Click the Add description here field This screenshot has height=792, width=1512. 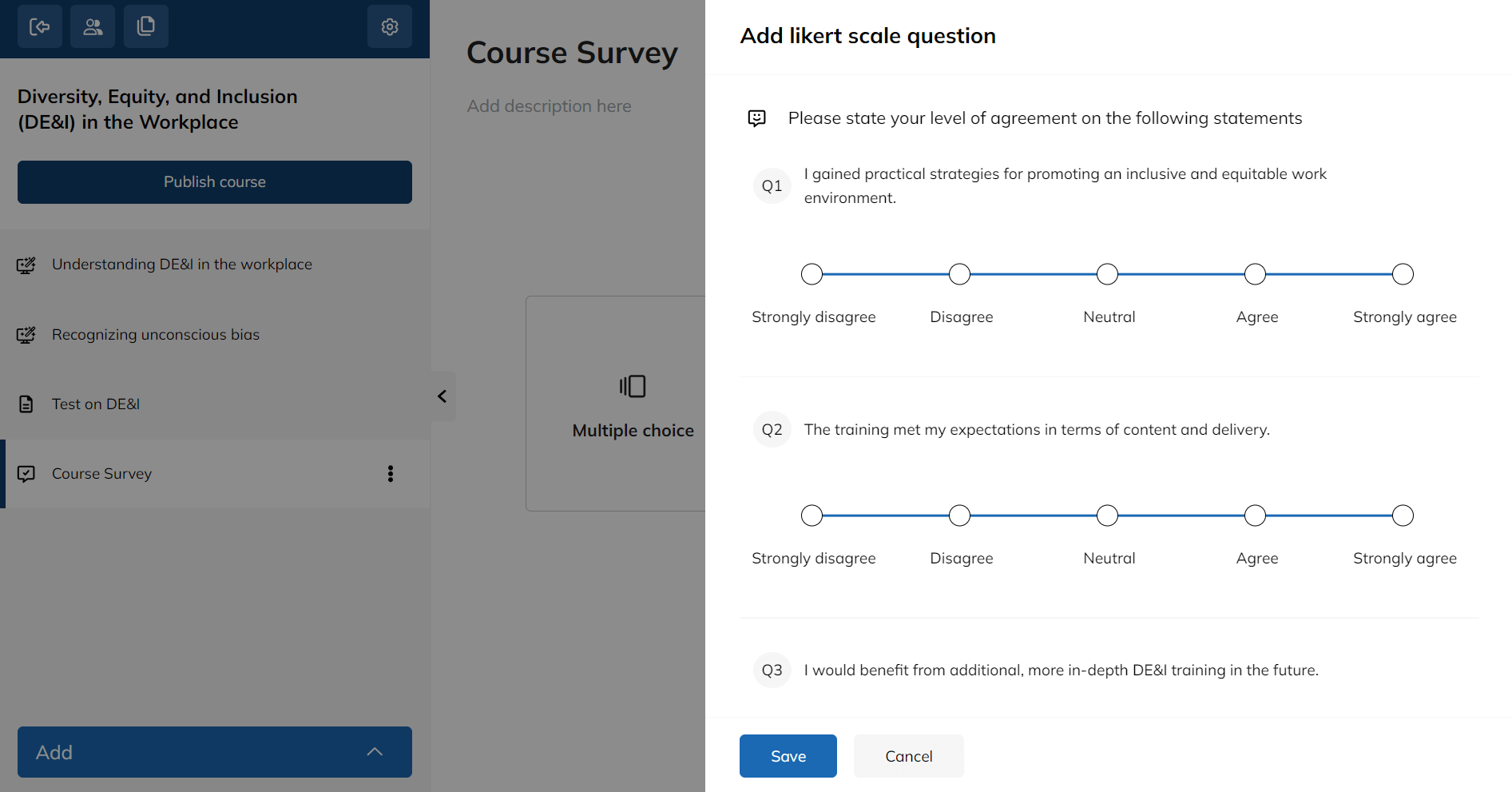point(550,105)
